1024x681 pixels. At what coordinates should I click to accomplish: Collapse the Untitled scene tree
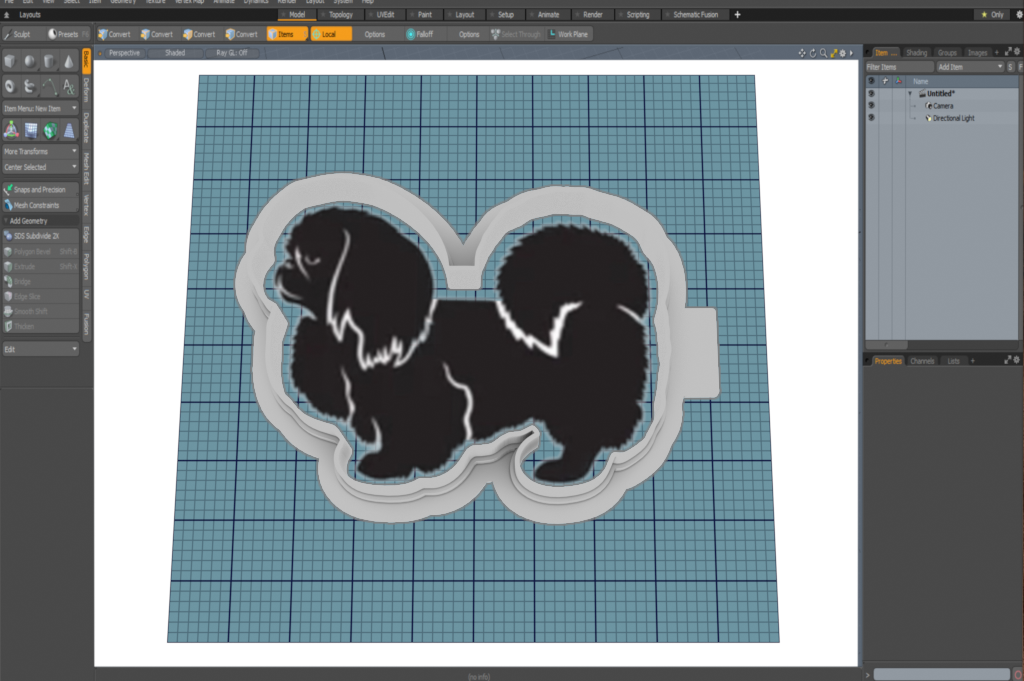[x=910, y=93]
